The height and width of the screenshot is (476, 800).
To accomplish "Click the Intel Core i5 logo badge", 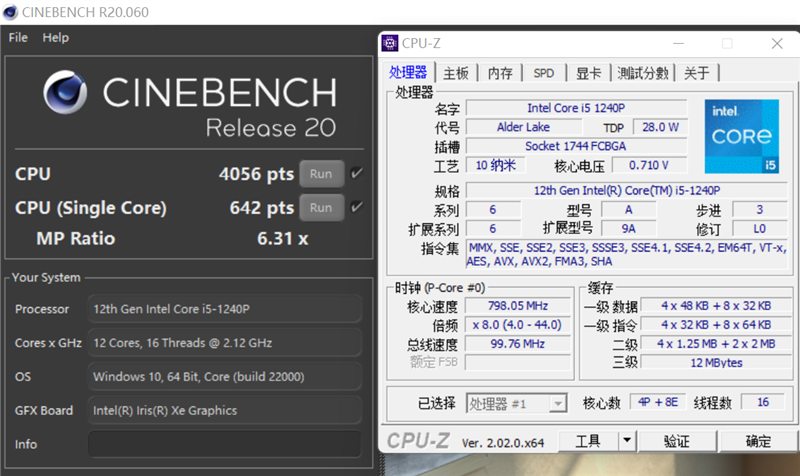I will click(741, 136).
